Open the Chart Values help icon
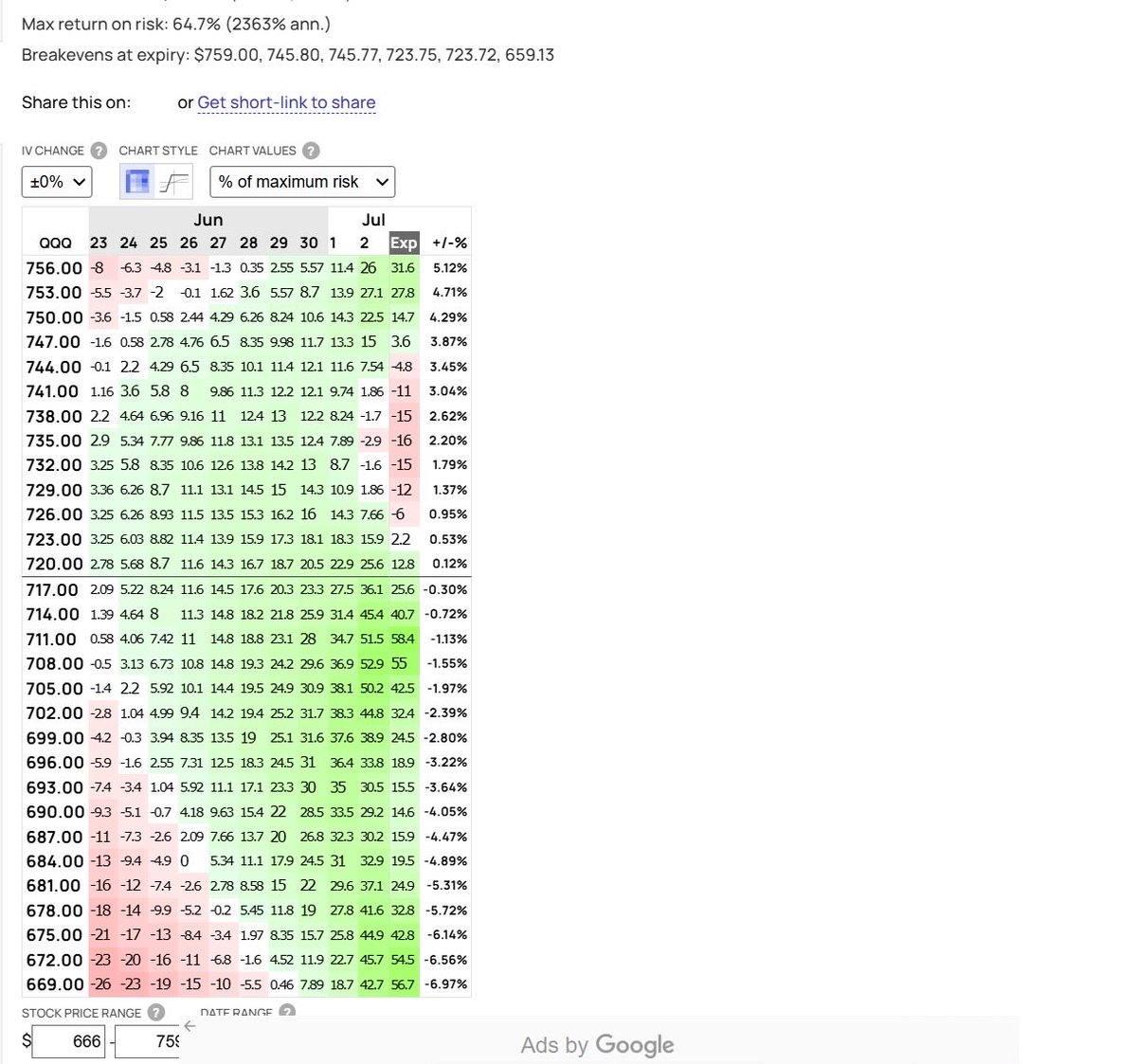The image size is (1137, 1064). click(311, 151)
